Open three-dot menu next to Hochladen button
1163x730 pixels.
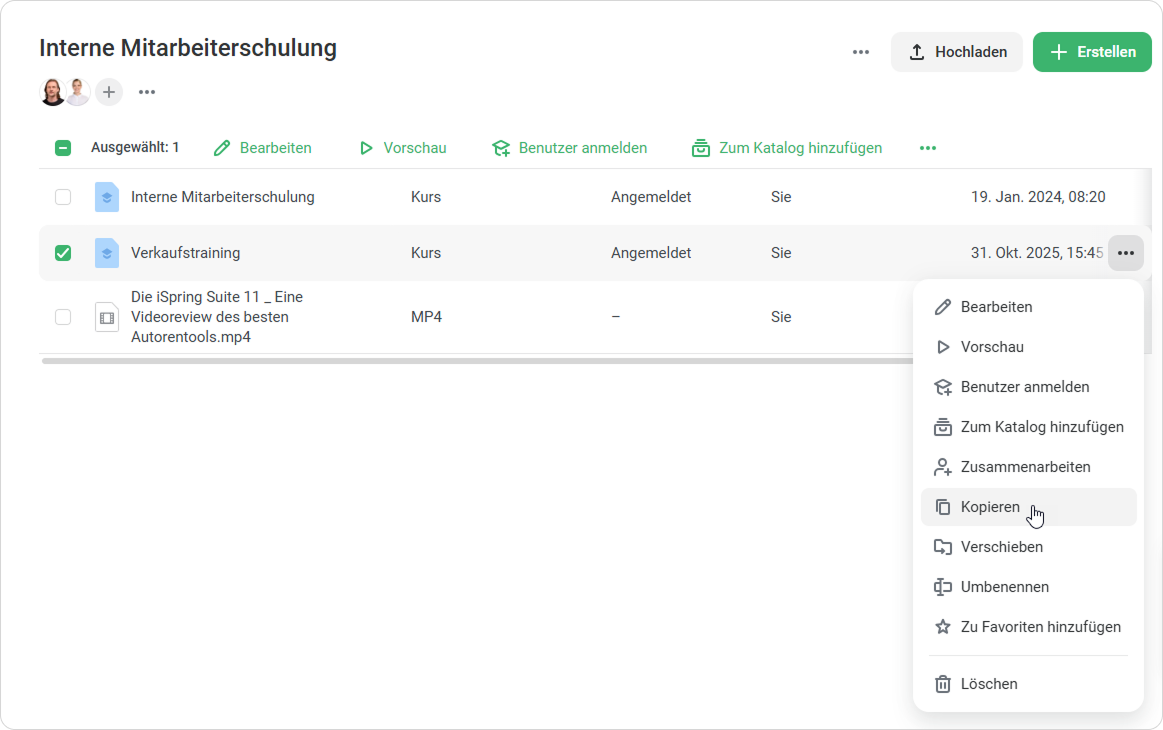[861, 52]
